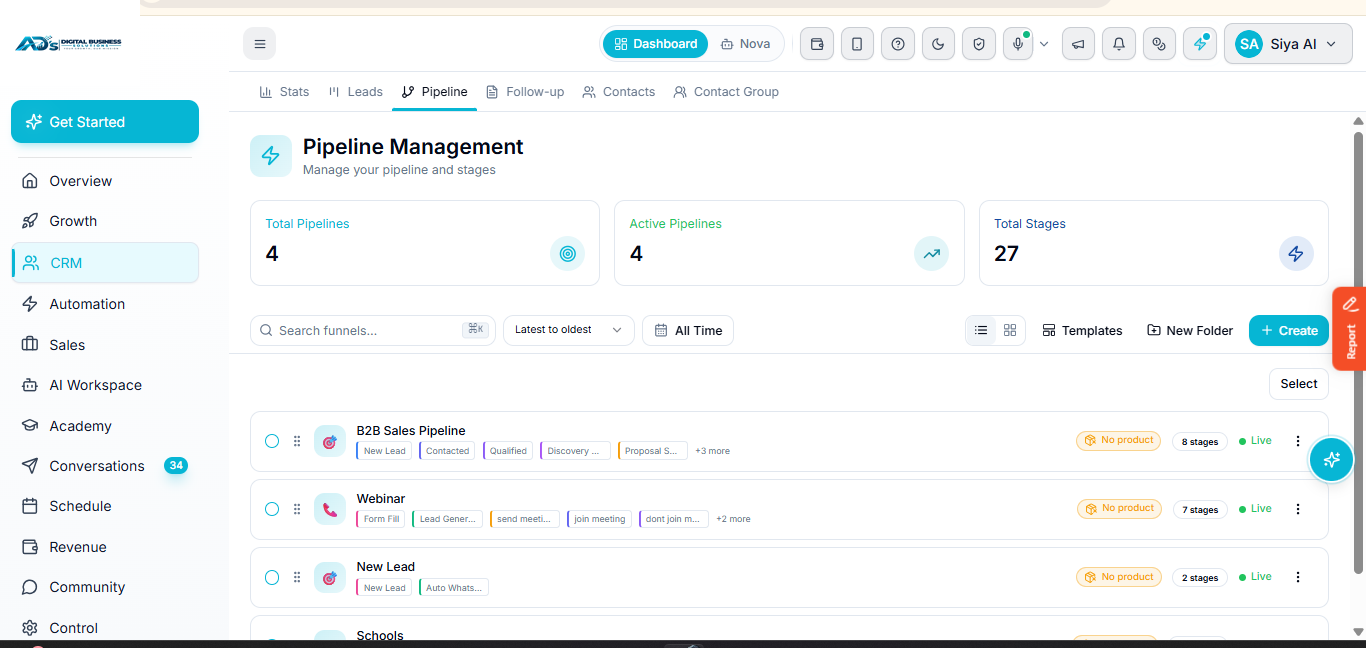Open New Lead row three-dot menu
Viewport: 1366px width, 648px height.
[x=1298, y=577]
